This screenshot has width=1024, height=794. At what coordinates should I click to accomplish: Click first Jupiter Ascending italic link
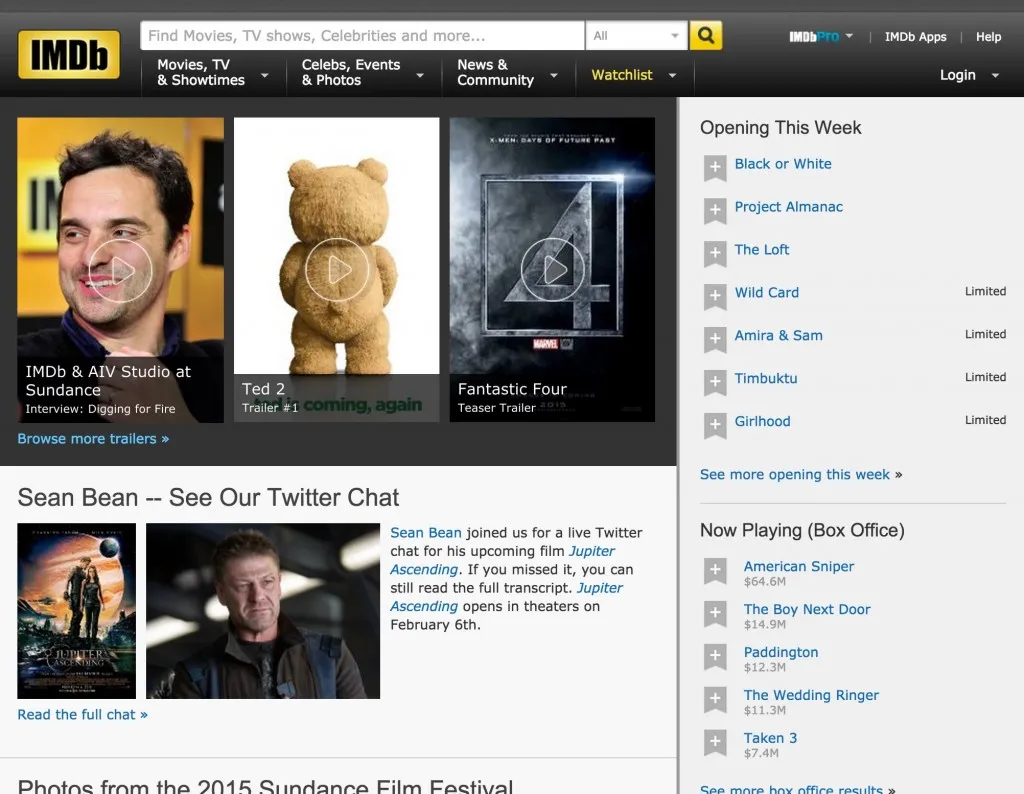[x=503, y=560]
